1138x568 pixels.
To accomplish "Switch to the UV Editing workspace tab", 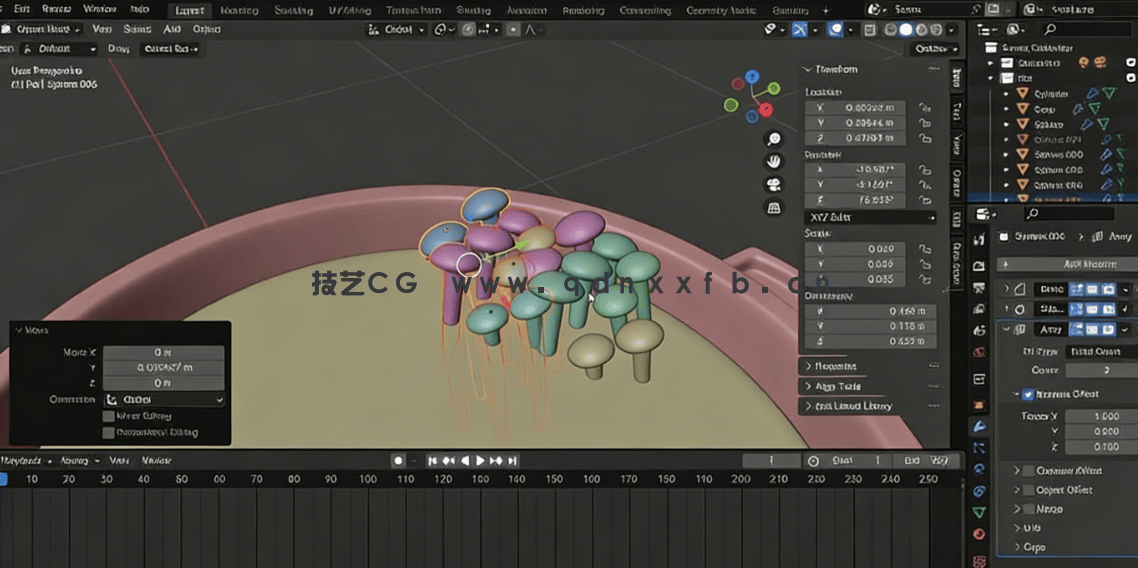I will pyautogui.click(x=351, y=11).
